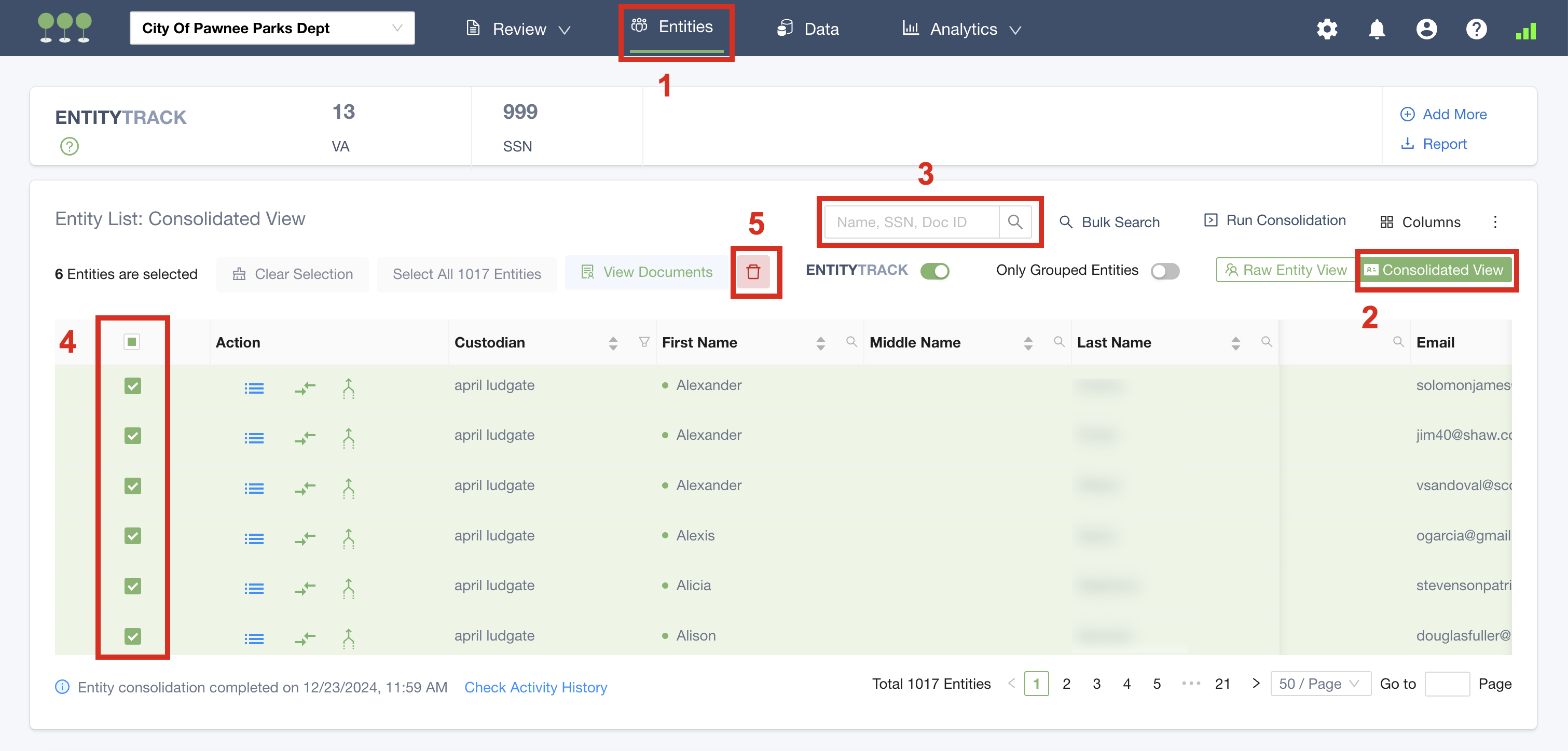Click the three-dot more options menu
The height and width of the screenshot is (751, 1568).
tap(1495, 222)
